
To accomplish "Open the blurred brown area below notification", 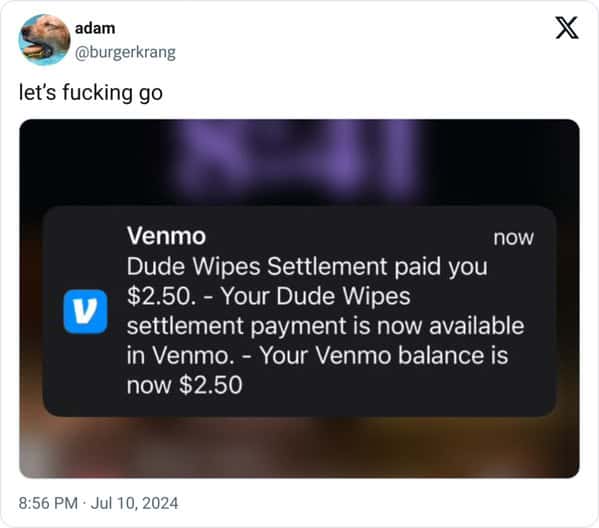I will click(x=300, y=447).
